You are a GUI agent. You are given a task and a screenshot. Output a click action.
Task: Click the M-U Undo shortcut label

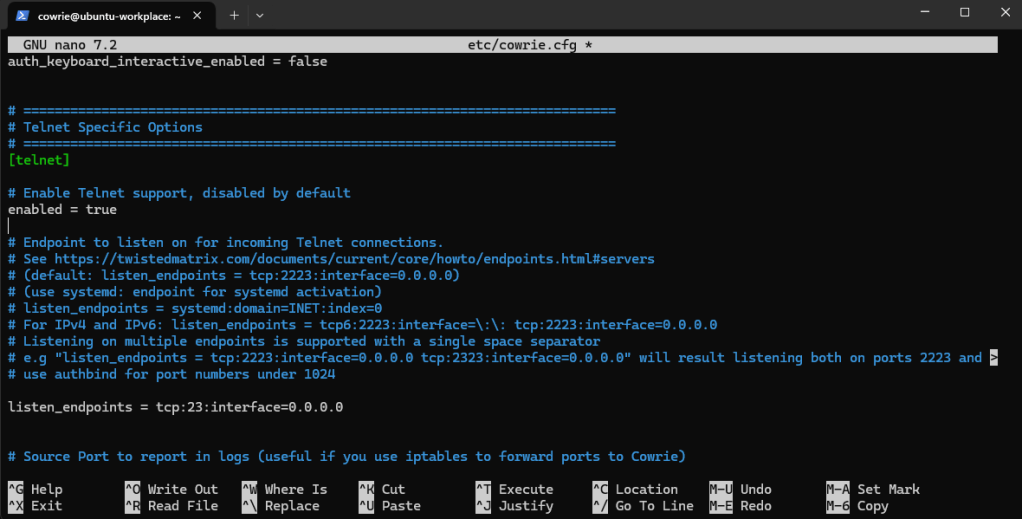(740, 489)
